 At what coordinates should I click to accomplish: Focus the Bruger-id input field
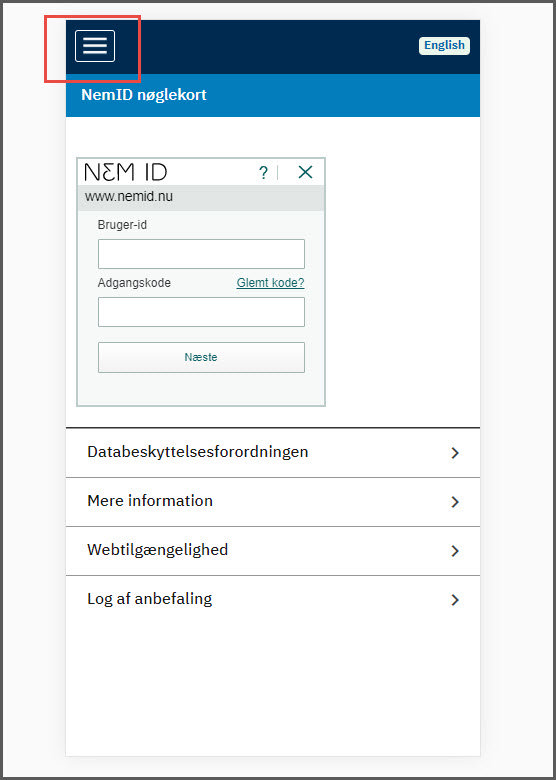point(201,254)
